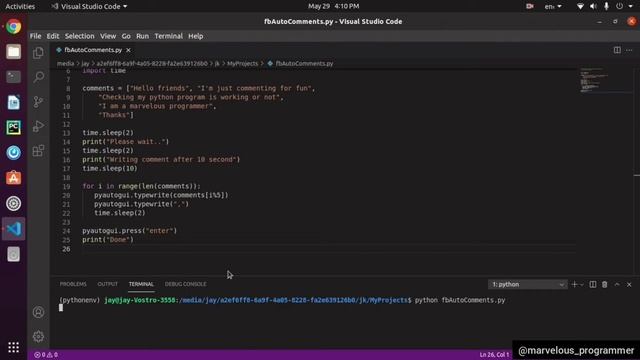This screenshot has height=360, width=640.
Task: Maximize the terminal panel size
Action: pyautogui.click(x=617, y=284)
